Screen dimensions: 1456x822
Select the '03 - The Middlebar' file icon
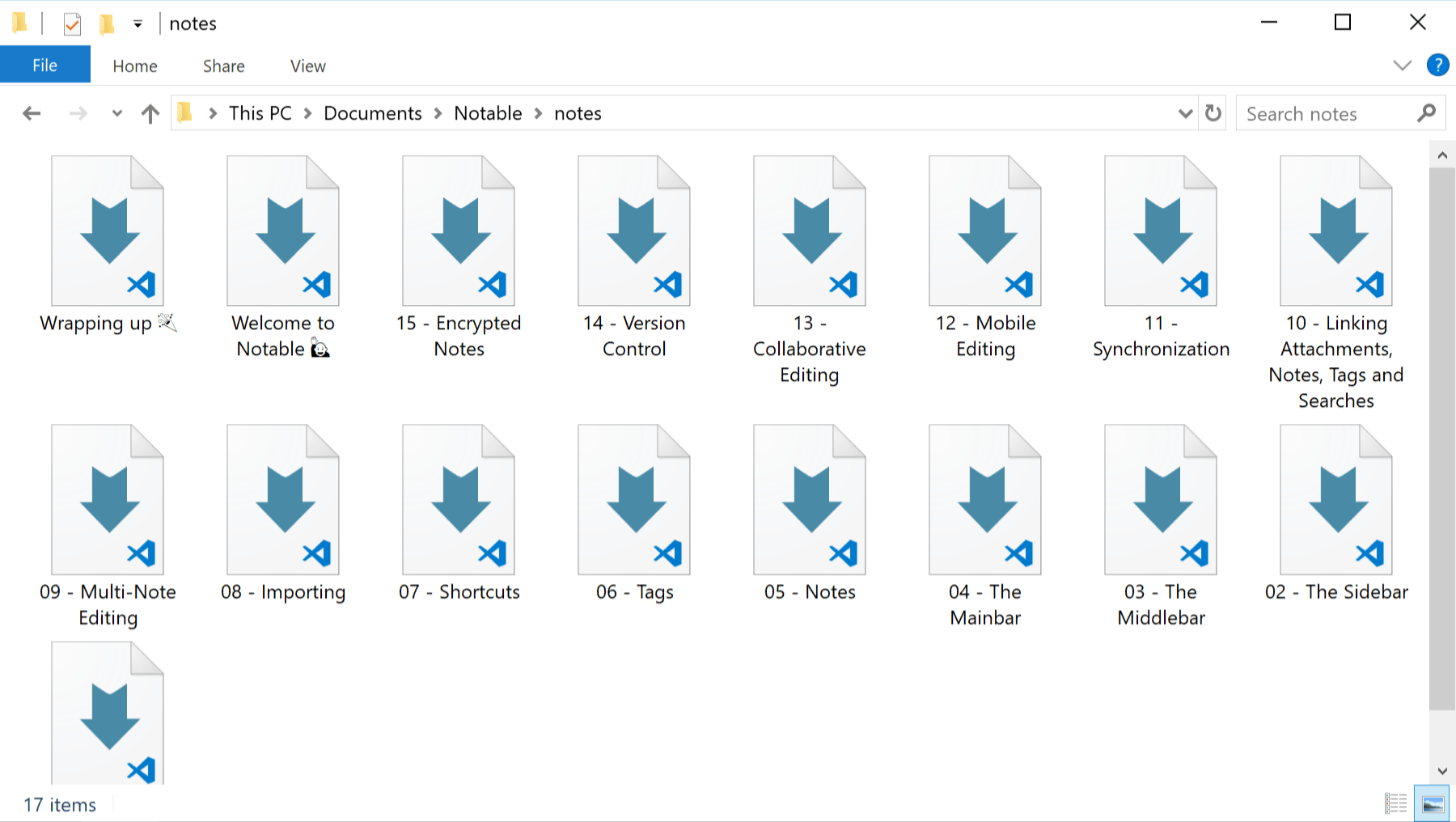click(1161, 499)
